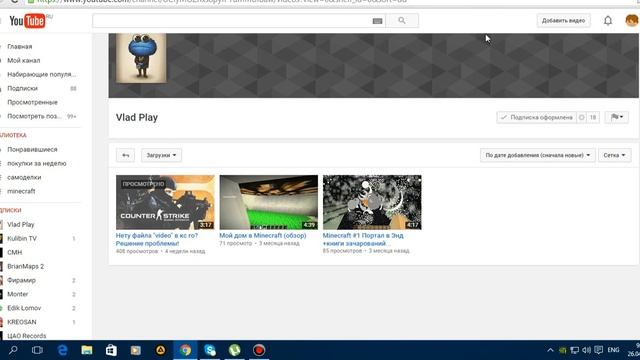Open the notifications bell

[x=608, y=20]
